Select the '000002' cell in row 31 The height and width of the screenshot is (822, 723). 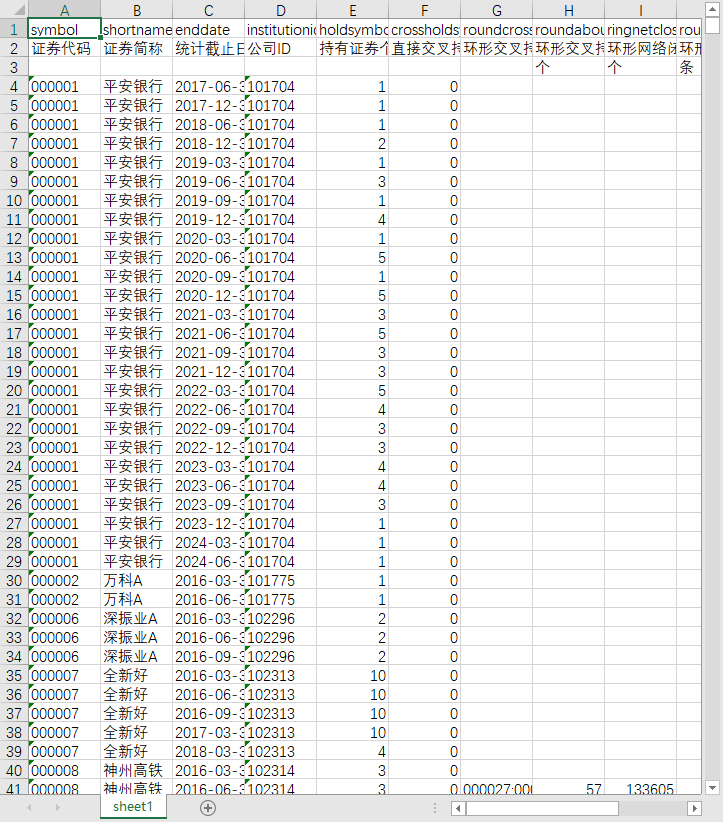(x=64, y=599)
